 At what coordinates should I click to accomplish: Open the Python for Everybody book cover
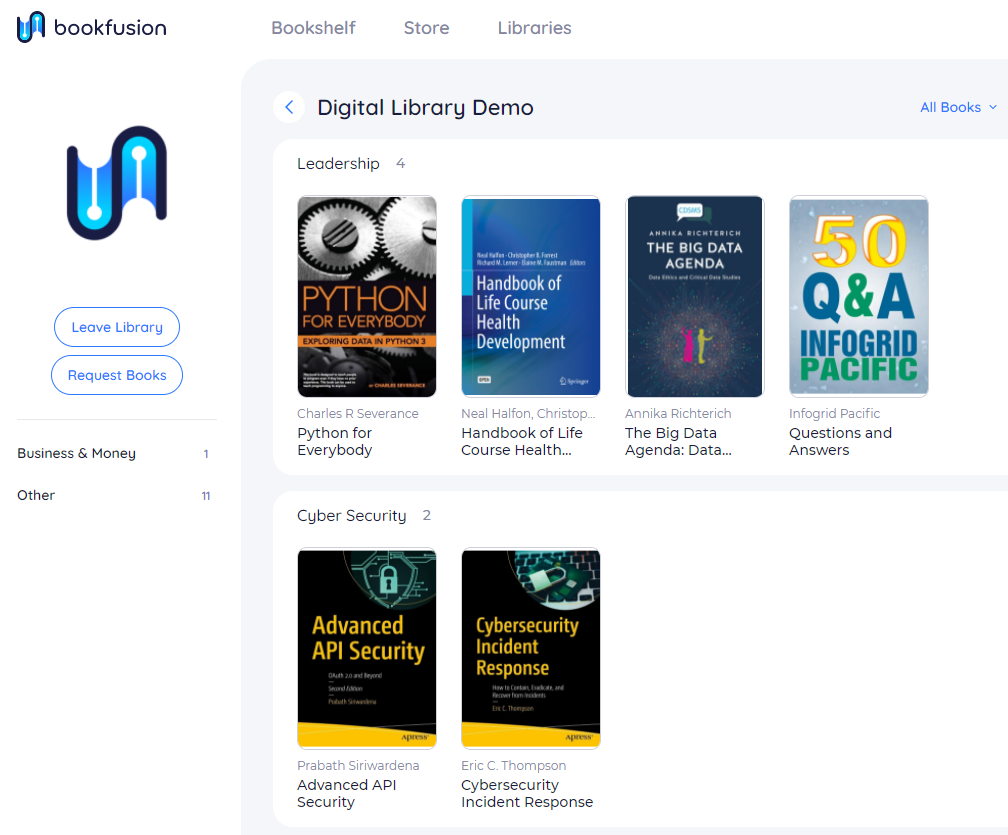tap(366, 296)
